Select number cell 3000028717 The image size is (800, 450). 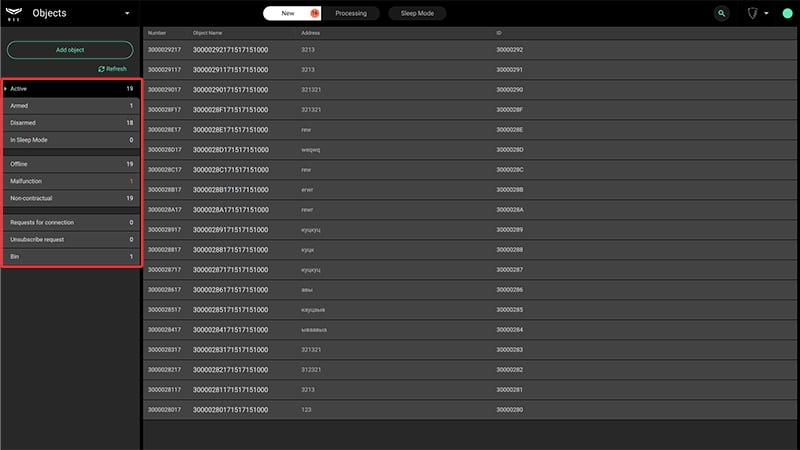point(164,270)
